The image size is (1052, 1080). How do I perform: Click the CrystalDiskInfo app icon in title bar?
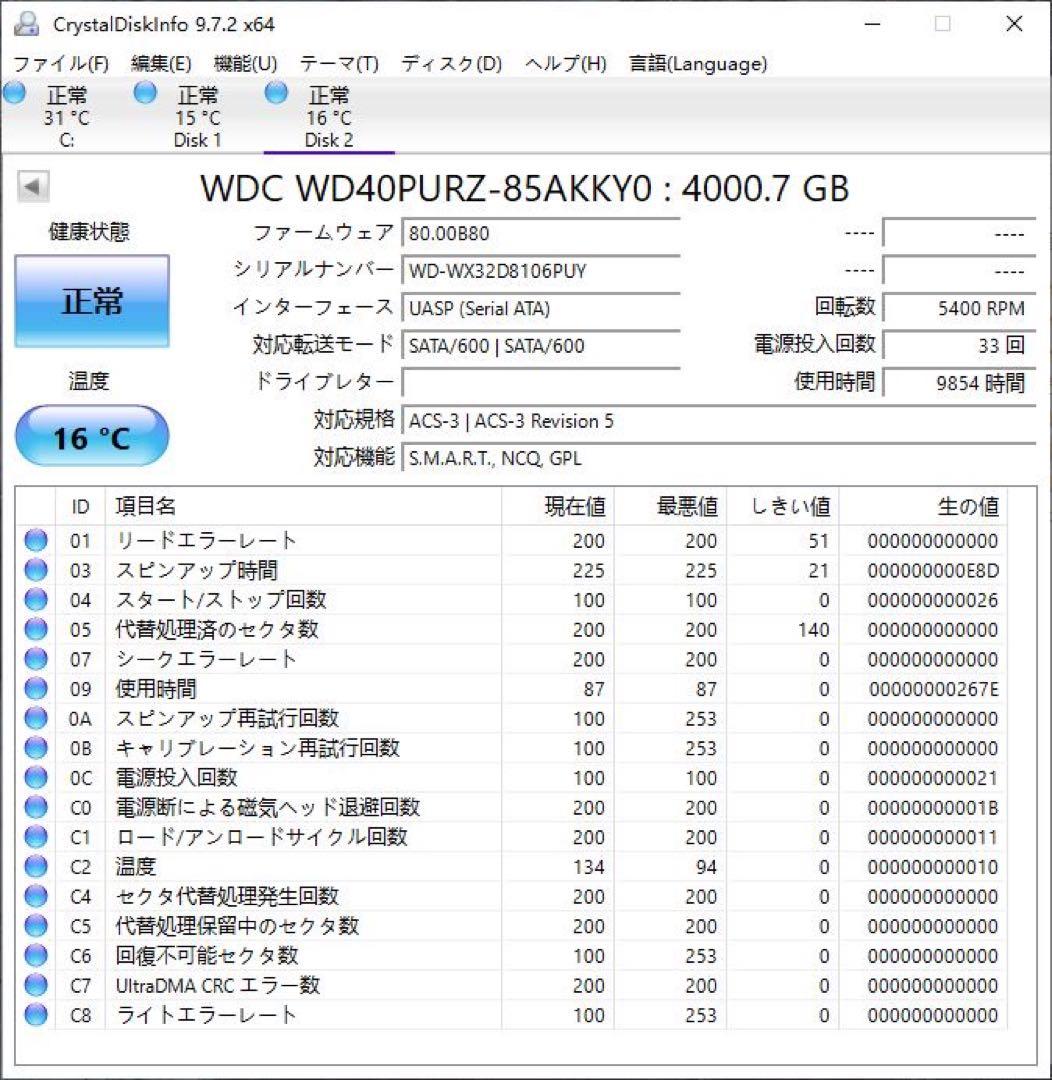click(x=26, y=24)
